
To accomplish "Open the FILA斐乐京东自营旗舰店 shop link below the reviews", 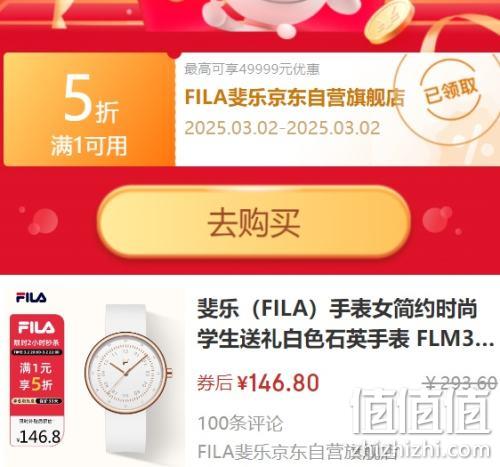I will [297, 452].
